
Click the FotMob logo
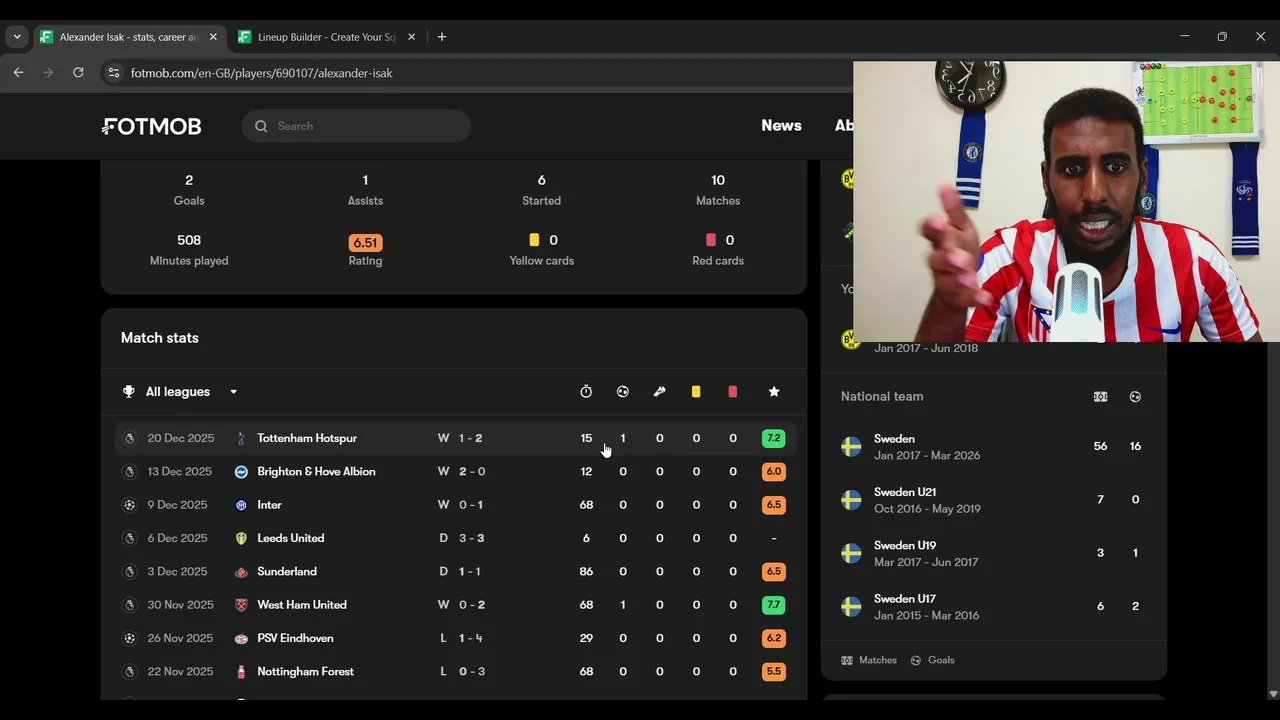point(152,126)
